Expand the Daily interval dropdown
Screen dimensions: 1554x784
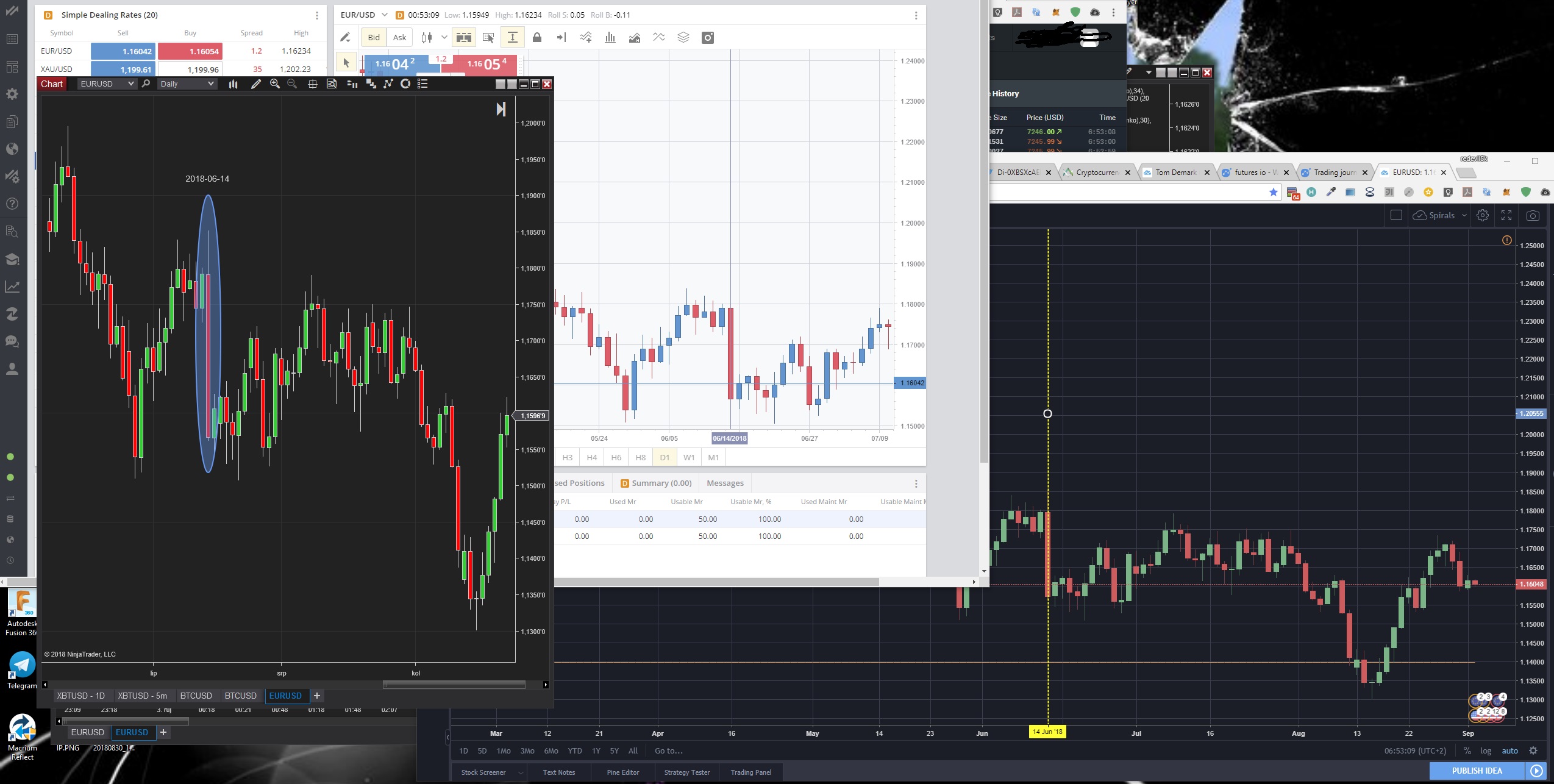point(187,84)
